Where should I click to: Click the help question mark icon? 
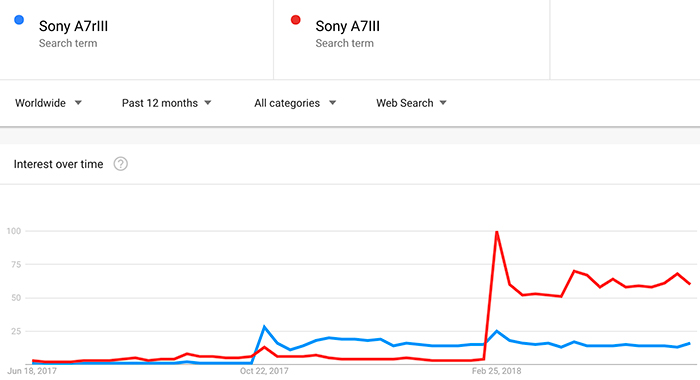point(121,164)
